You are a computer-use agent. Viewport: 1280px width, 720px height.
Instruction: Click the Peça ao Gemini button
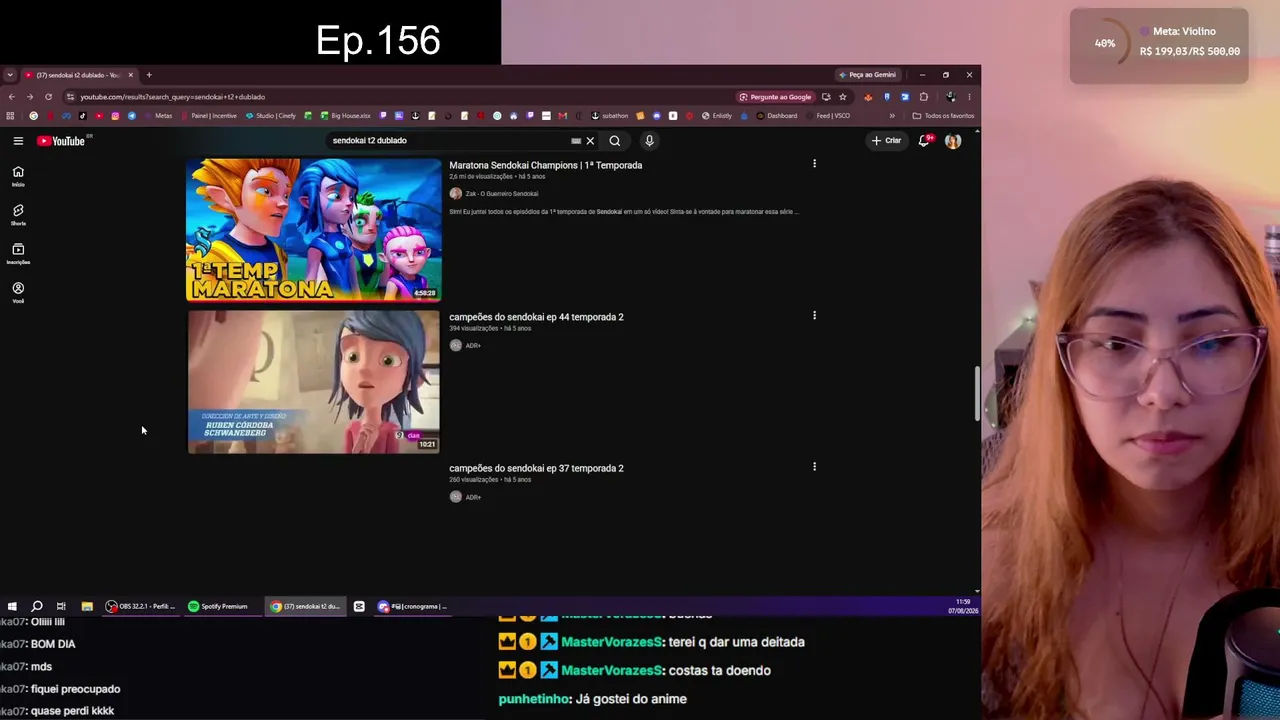(x=868, y=75)
